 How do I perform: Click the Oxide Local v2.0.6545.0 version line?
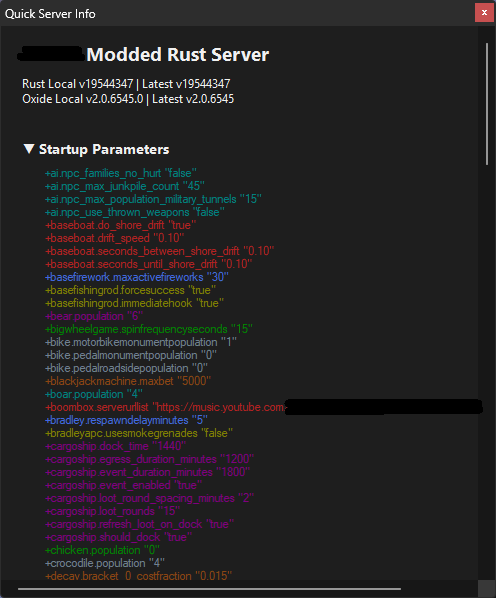128,99
